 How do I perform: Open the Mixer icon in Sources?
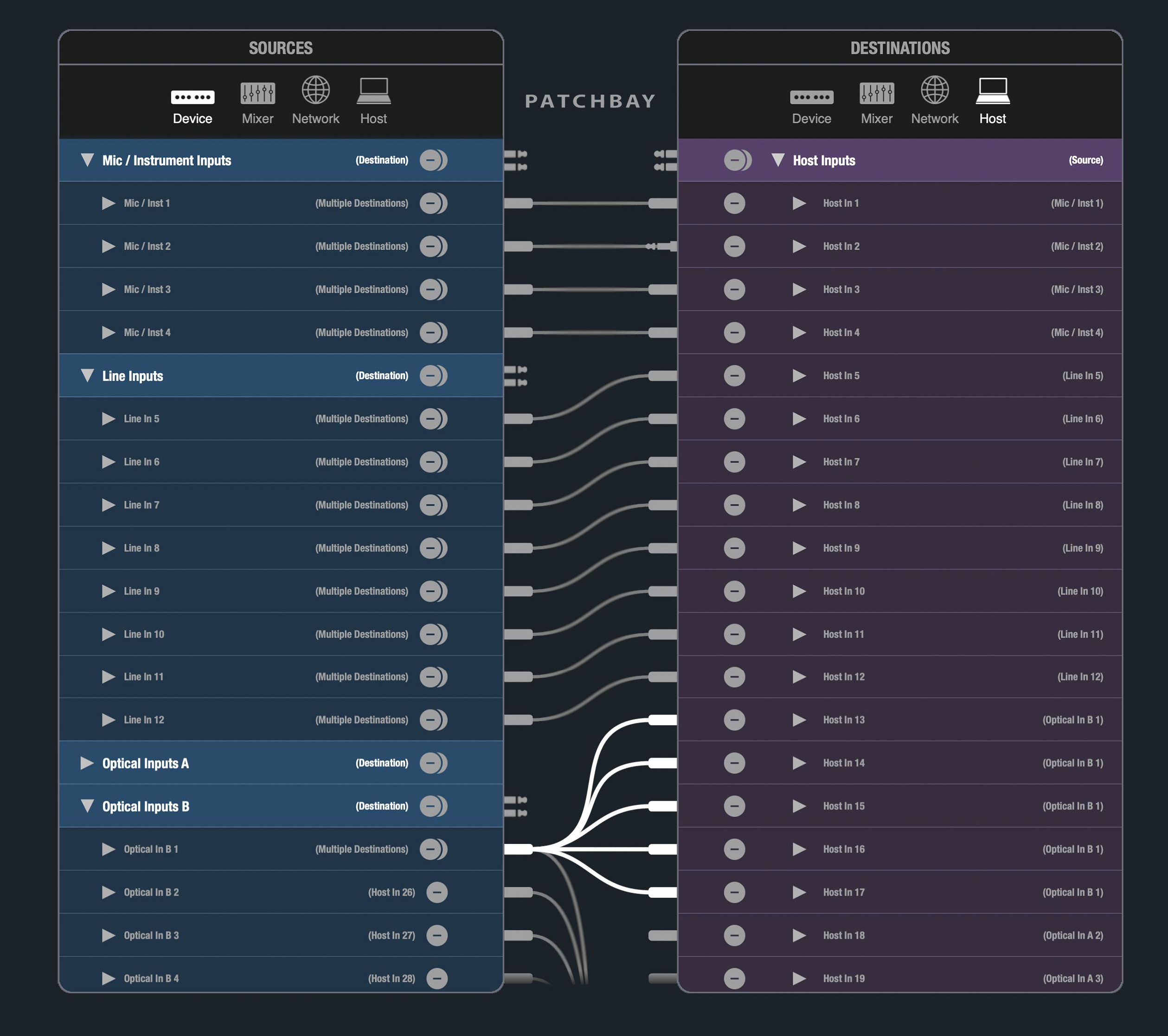[x=258, y=93]
